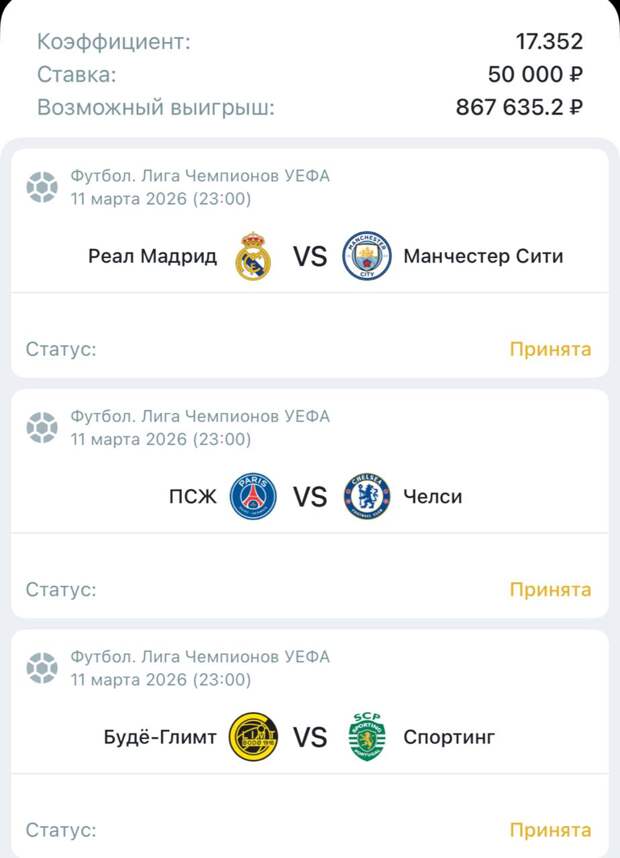Click the possible winnings 867 635.2 ₽
Viewport: 620px width, 858px height.
click(519, 108)
